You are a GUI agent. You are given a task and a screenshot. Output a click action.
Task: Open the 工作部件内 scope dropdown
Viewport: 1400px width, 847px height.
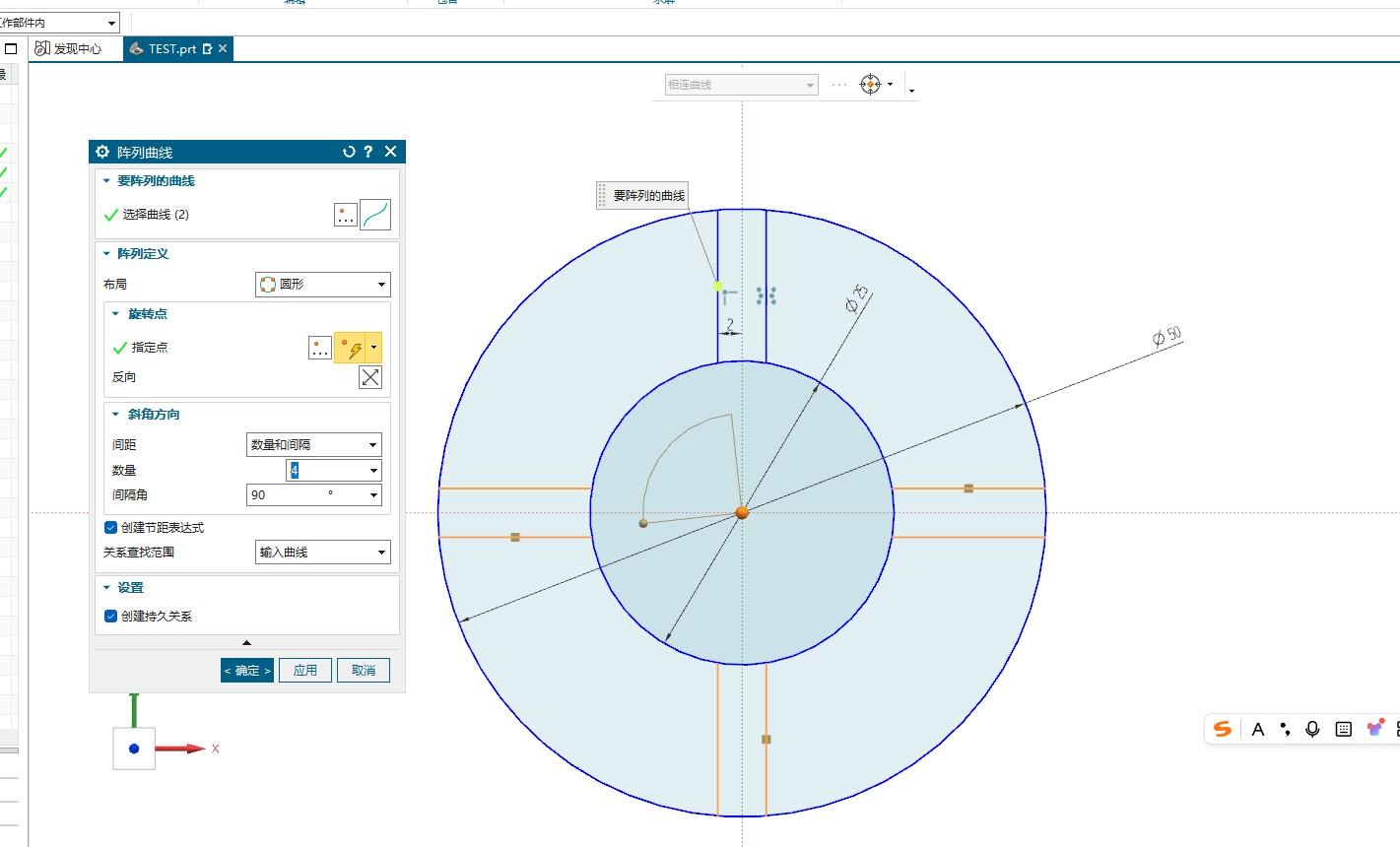[59, 23]
